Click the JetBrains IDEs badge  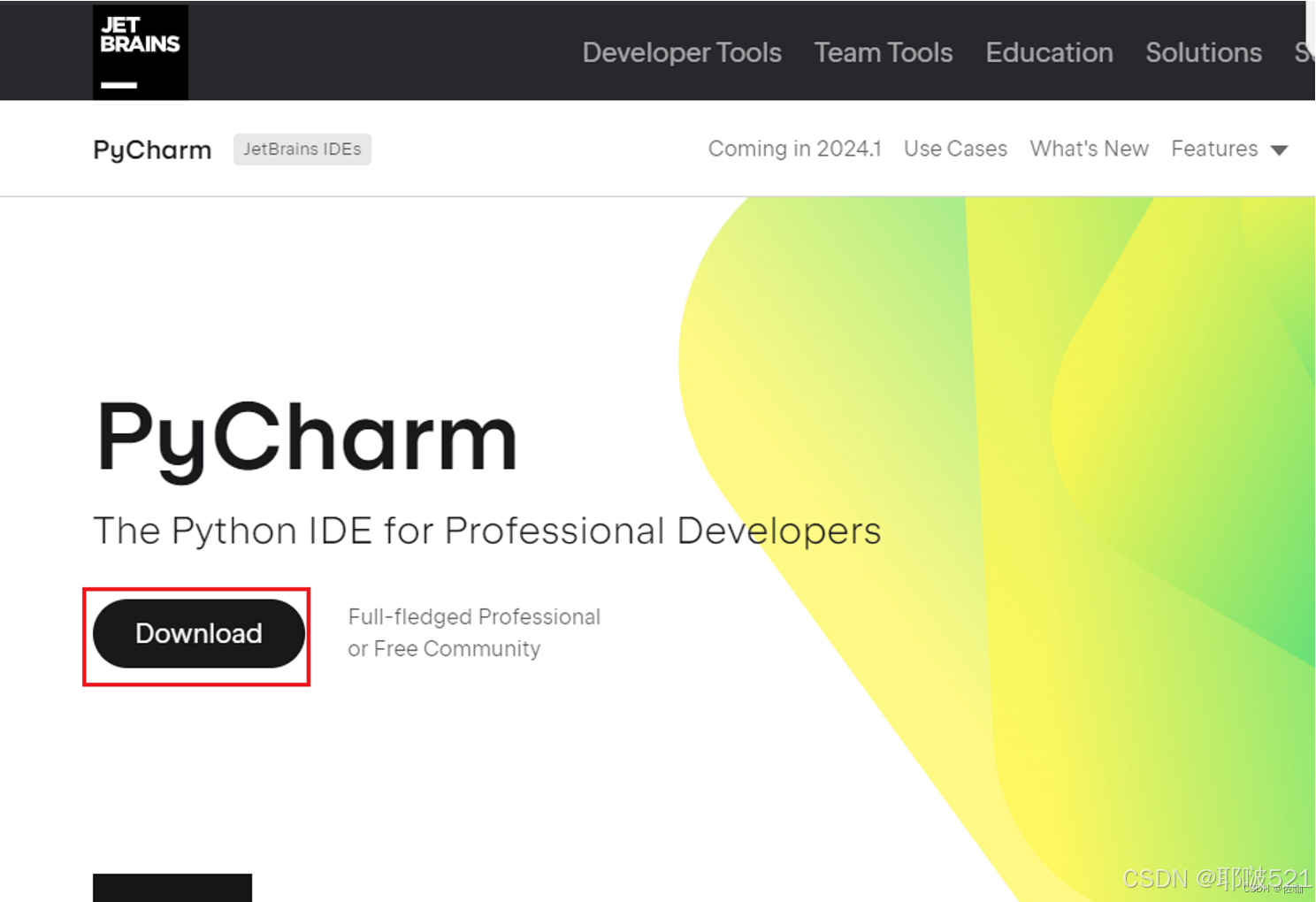(x=302, y=149)
